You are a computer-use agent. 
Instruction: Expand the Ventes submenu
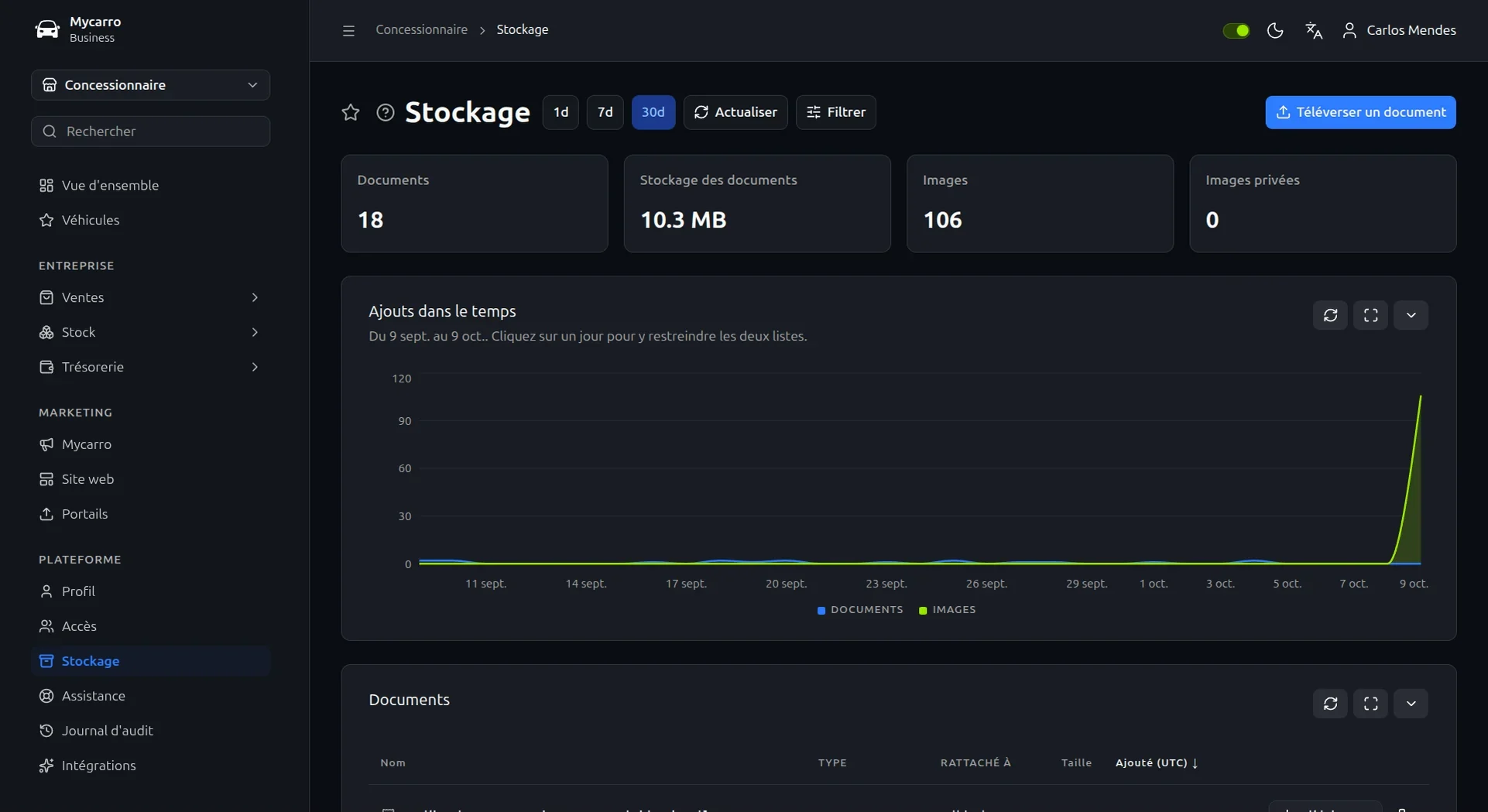tap(150, 297)
